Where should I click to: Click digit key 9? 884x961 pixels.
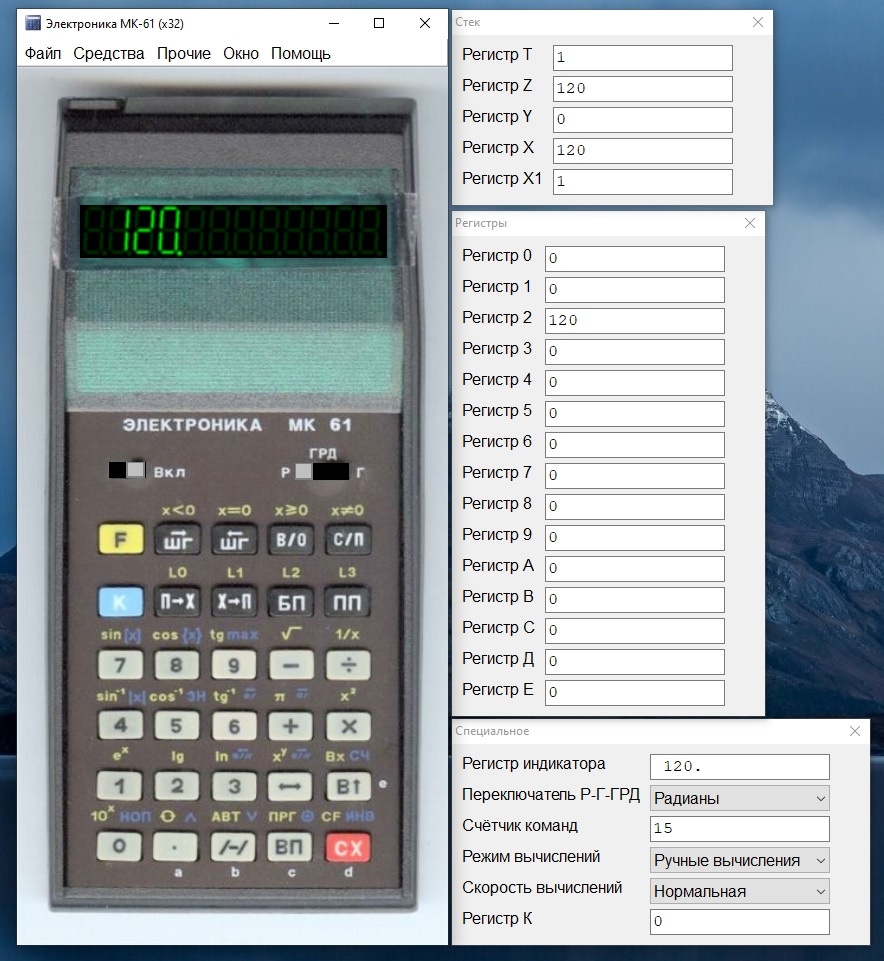(234, 664)
